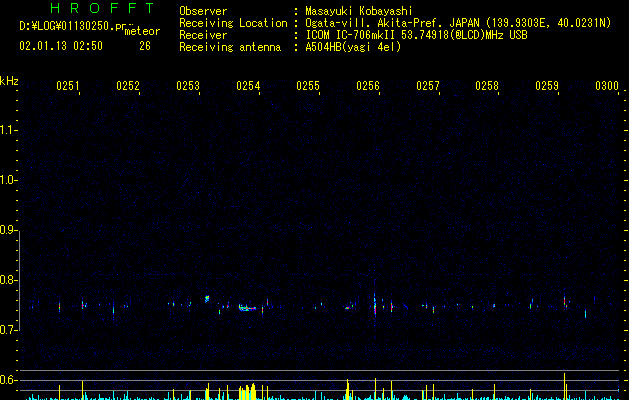Click the 'Receiving Location' label
The width and height of the screenshot is (629, 400).
233,23
